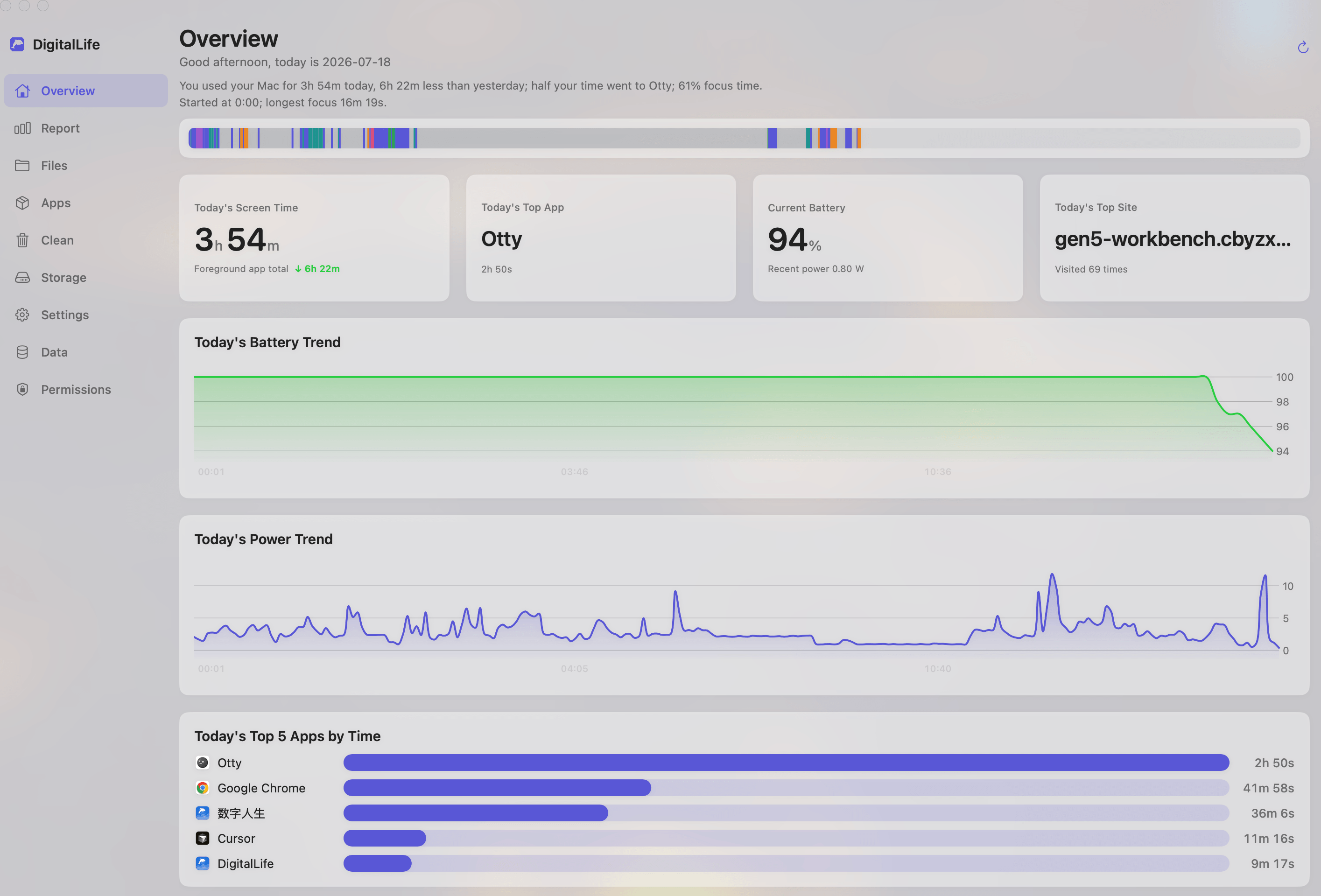Click the Otty app icon in top apps

pyautogui.click(x=203, y=763)
